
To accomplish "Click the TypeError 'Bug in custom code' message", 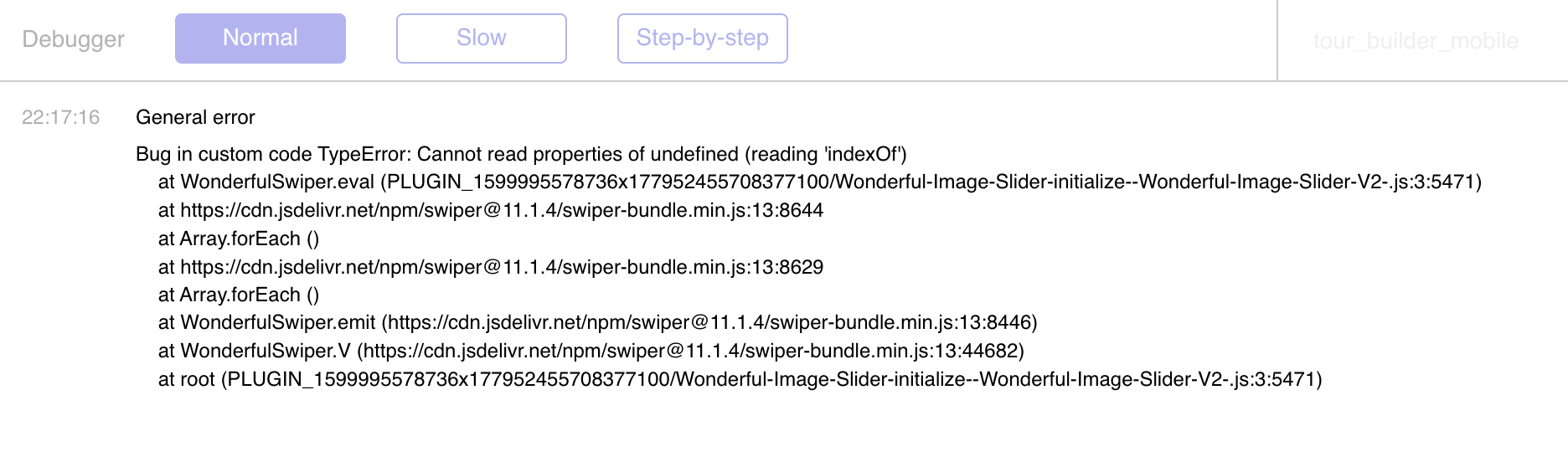I will tap(521, 154).
